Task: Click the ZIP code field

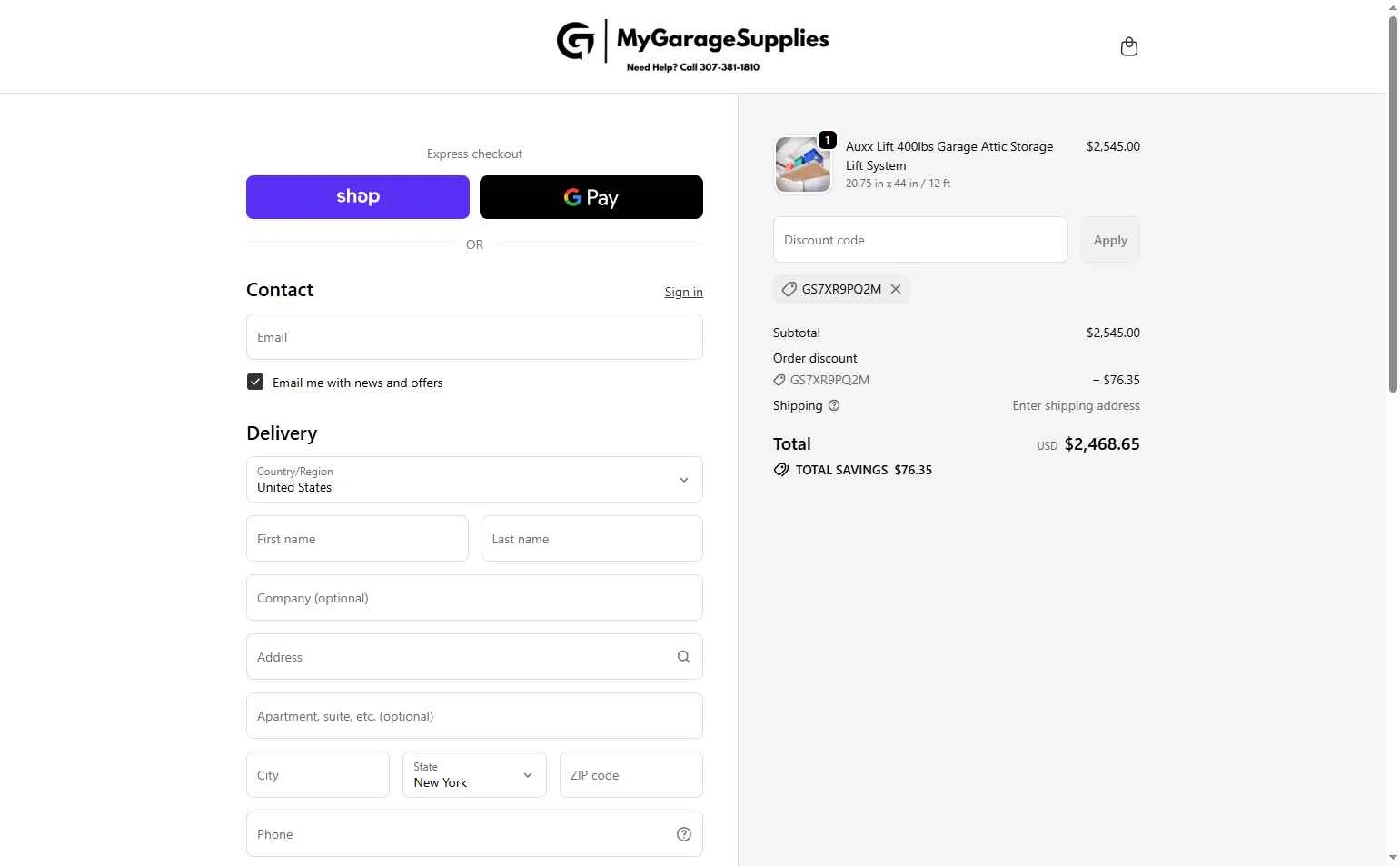Action: tap(631, 775)
